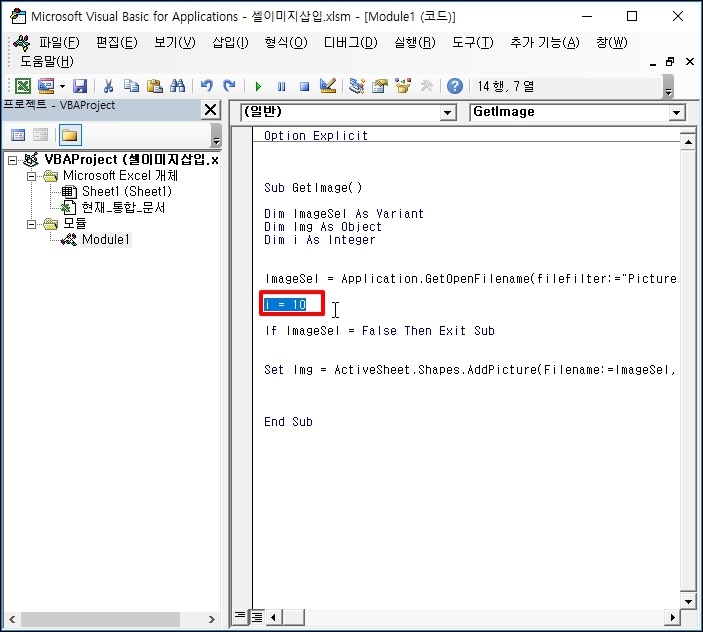Save the workbook with floppy disk icon
The height and width of the screenshot is (632, 703).
[x=80, y=86]
